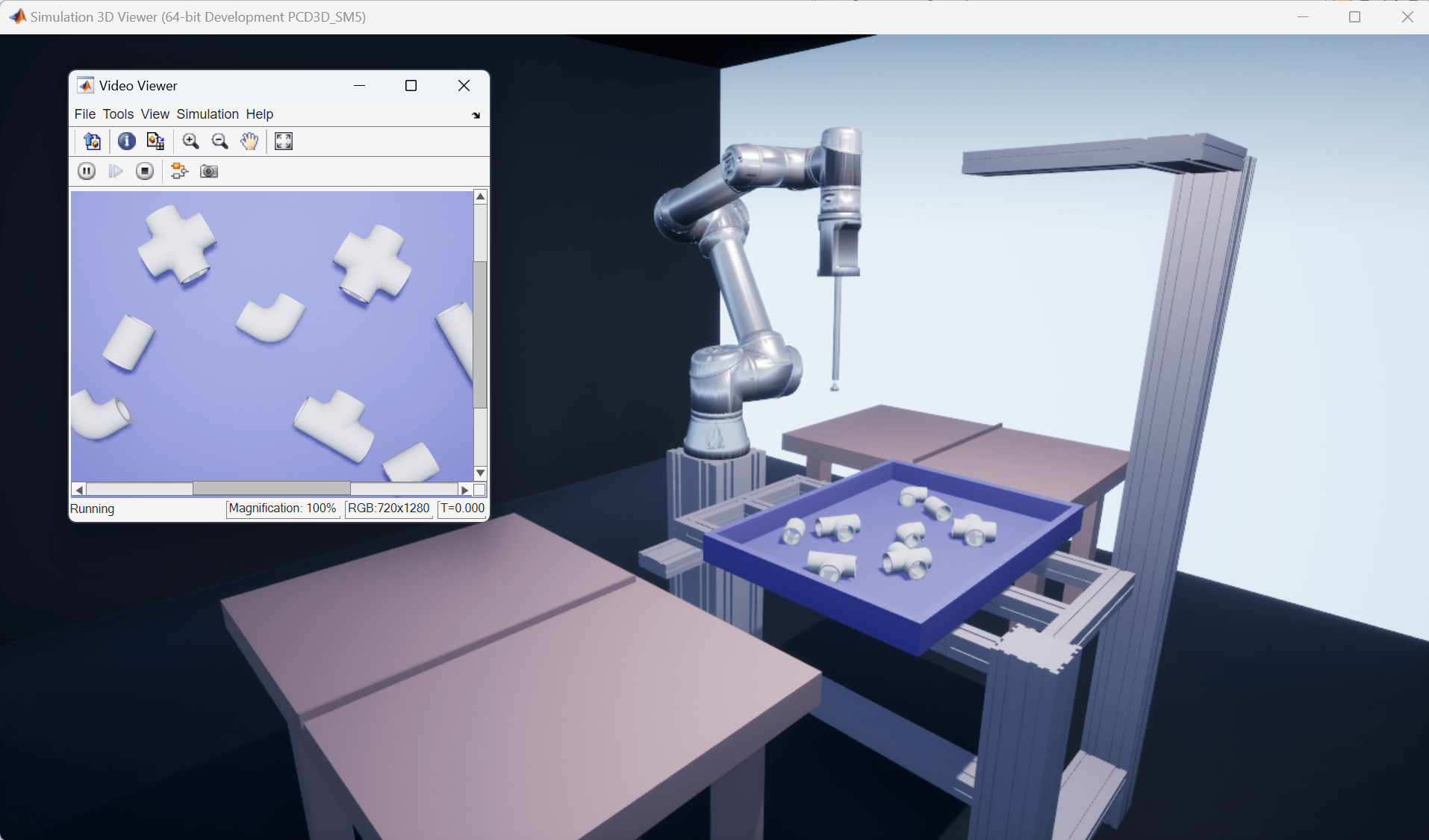The height and width of the screenshot is (840, 1429).
Task: Open the View menu
Action: point(155,114)
